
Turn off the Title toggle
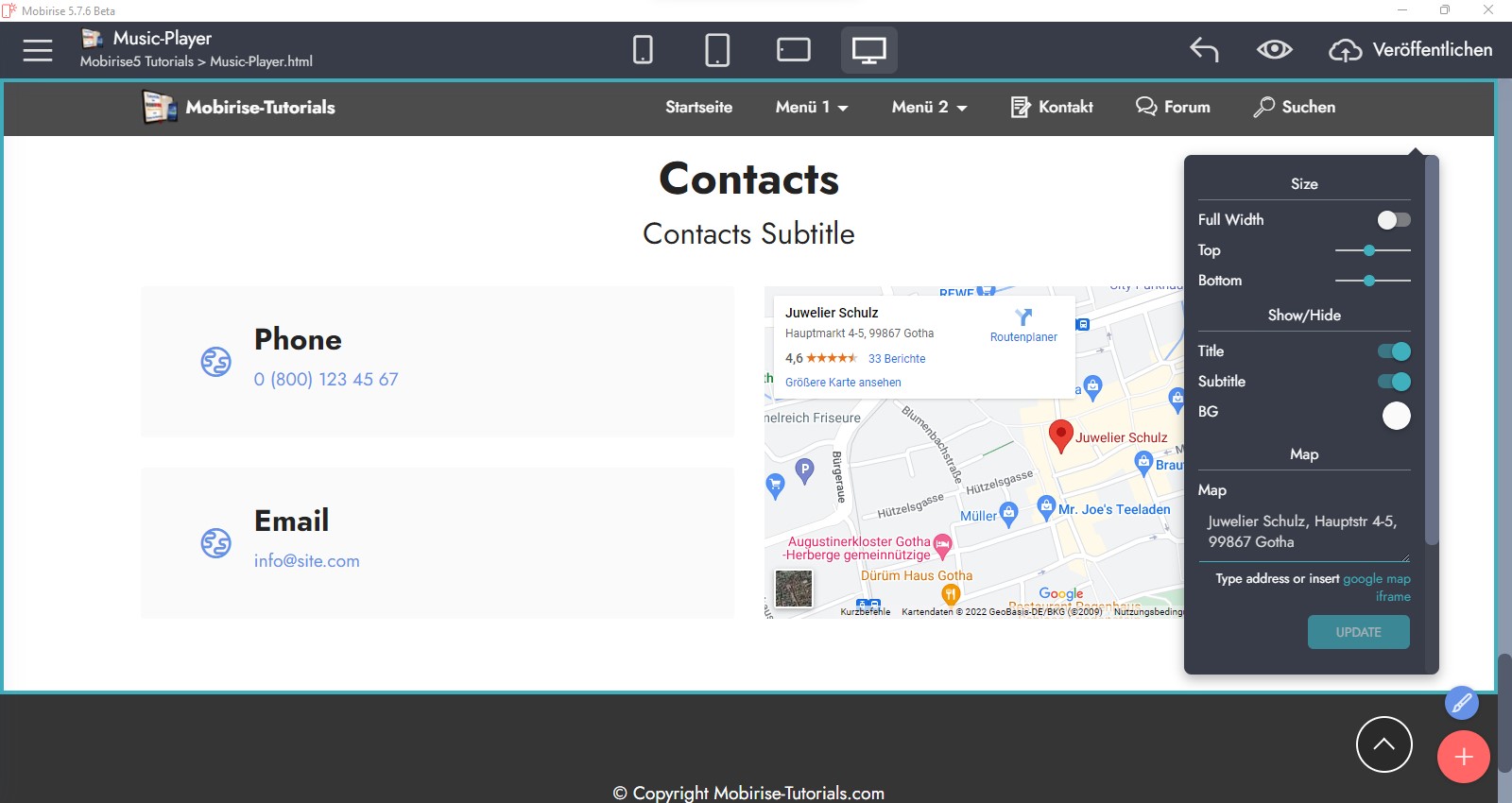(x=1393, y=351)
